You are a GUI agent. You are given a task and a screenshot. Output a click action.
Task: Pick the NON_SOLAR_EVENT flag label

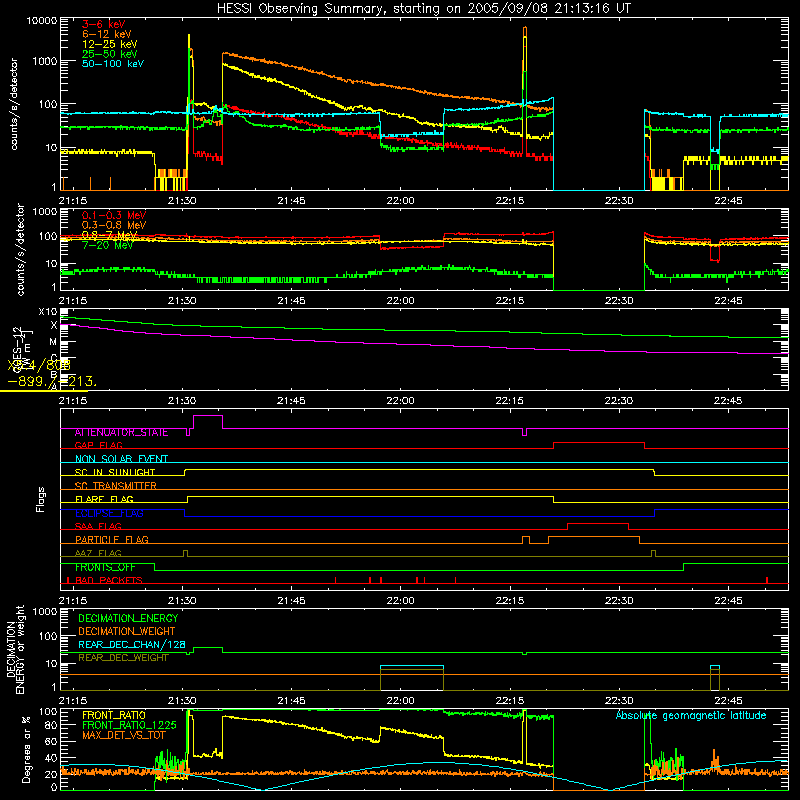pyautogui.click(x=121, y=459)
